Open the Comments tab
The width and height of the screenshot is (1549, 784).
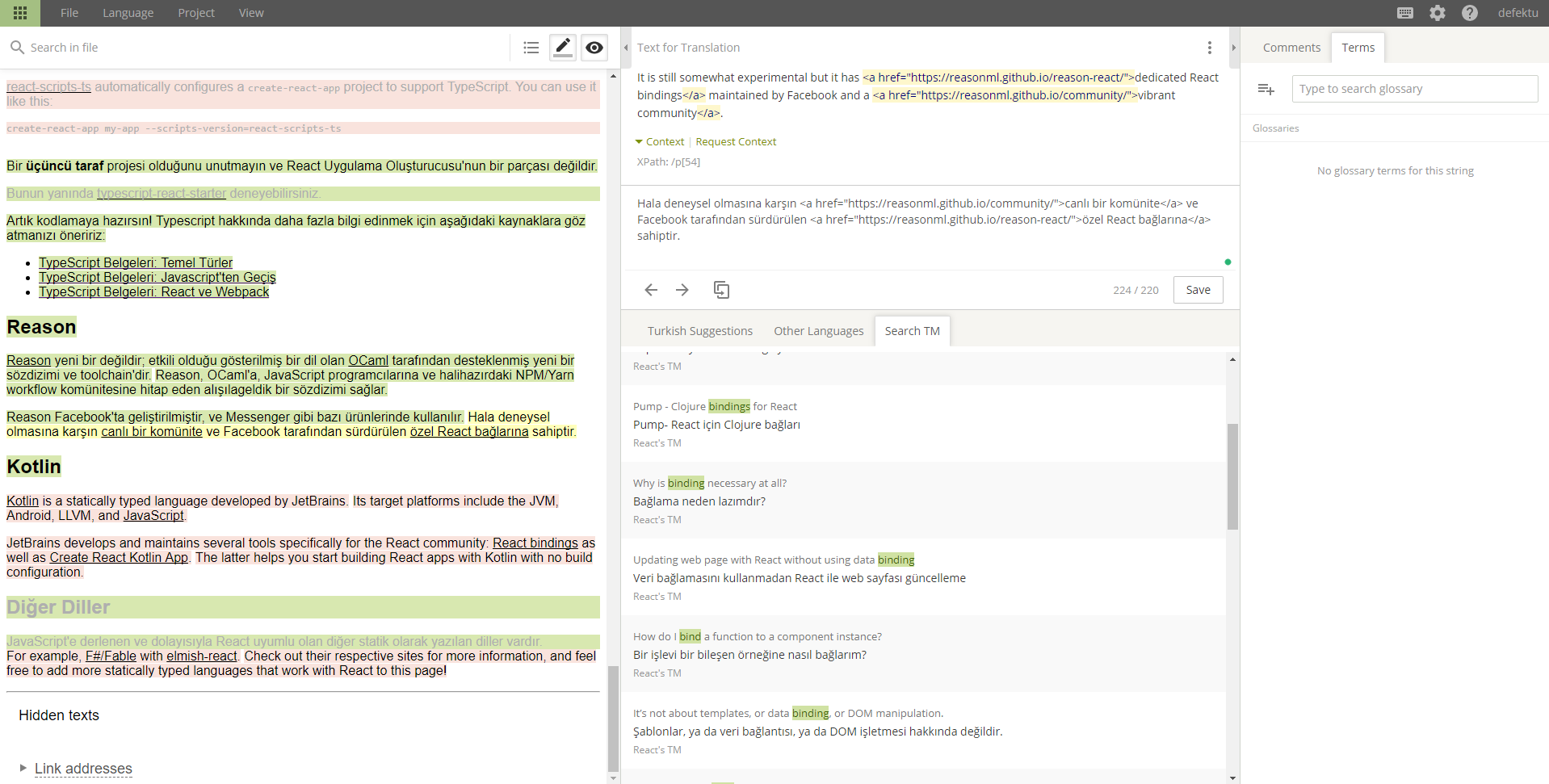(x=1291, y=48)
